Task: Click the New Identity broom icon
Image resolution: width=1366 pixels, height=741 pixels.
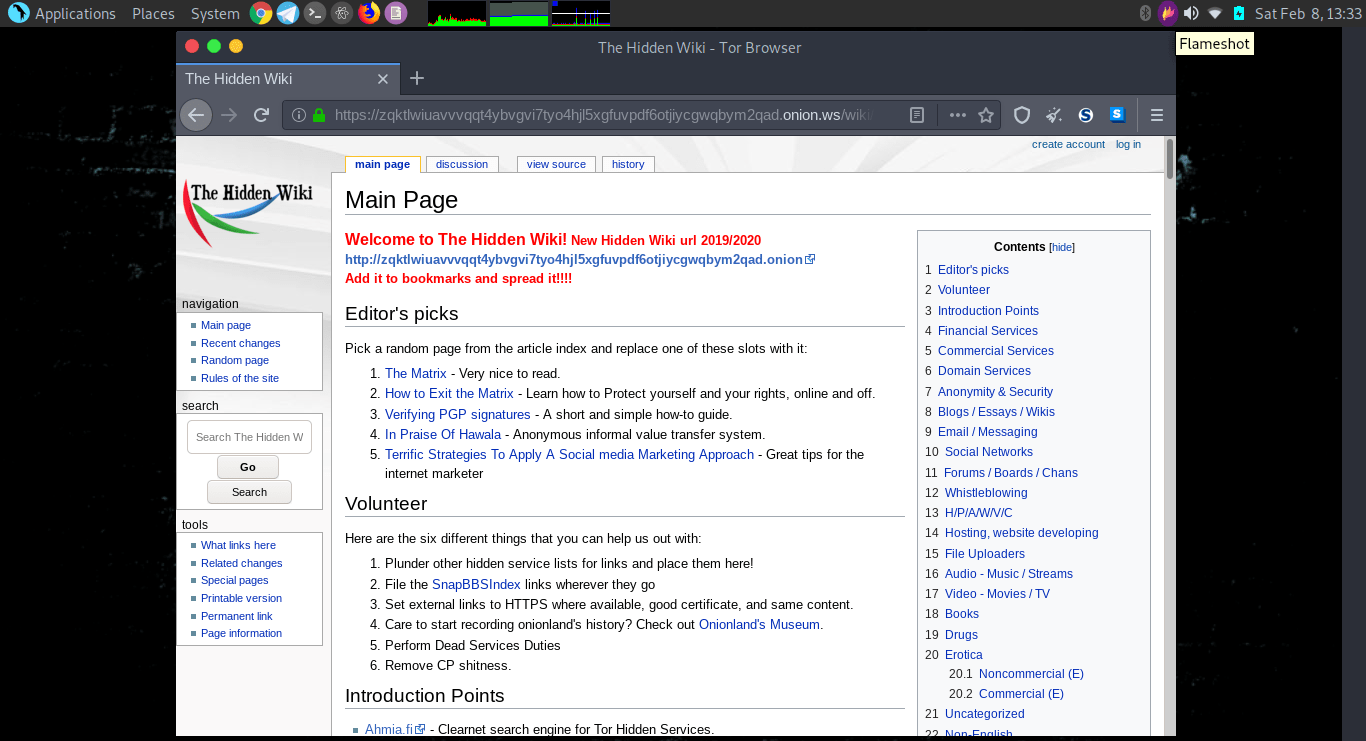Action: [x=1053, y=115]
